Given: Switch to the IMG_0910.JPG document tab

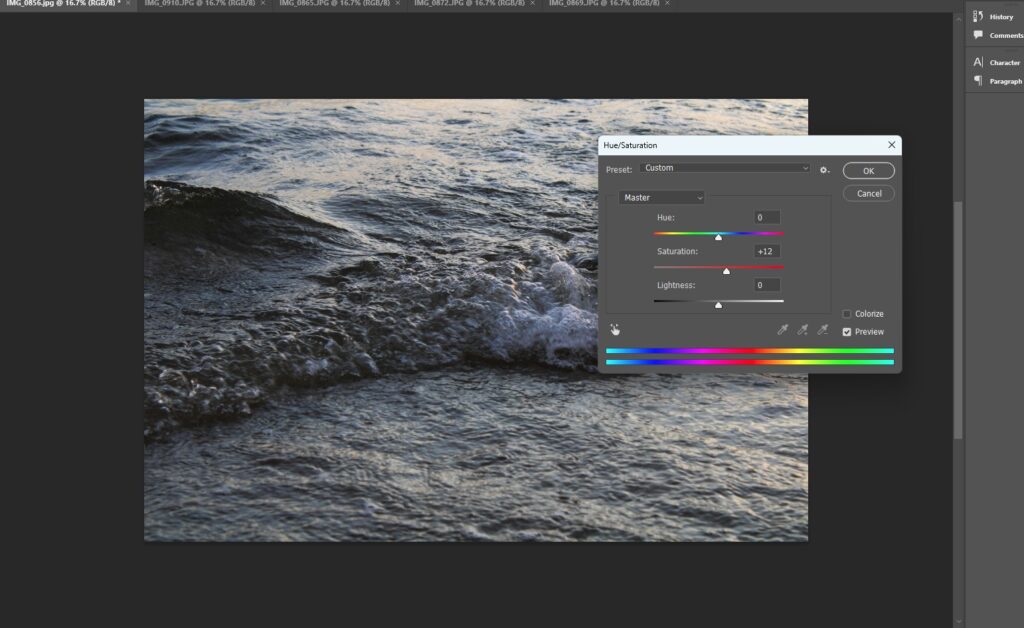Looking at the screenshot, I should click(199, 3).
